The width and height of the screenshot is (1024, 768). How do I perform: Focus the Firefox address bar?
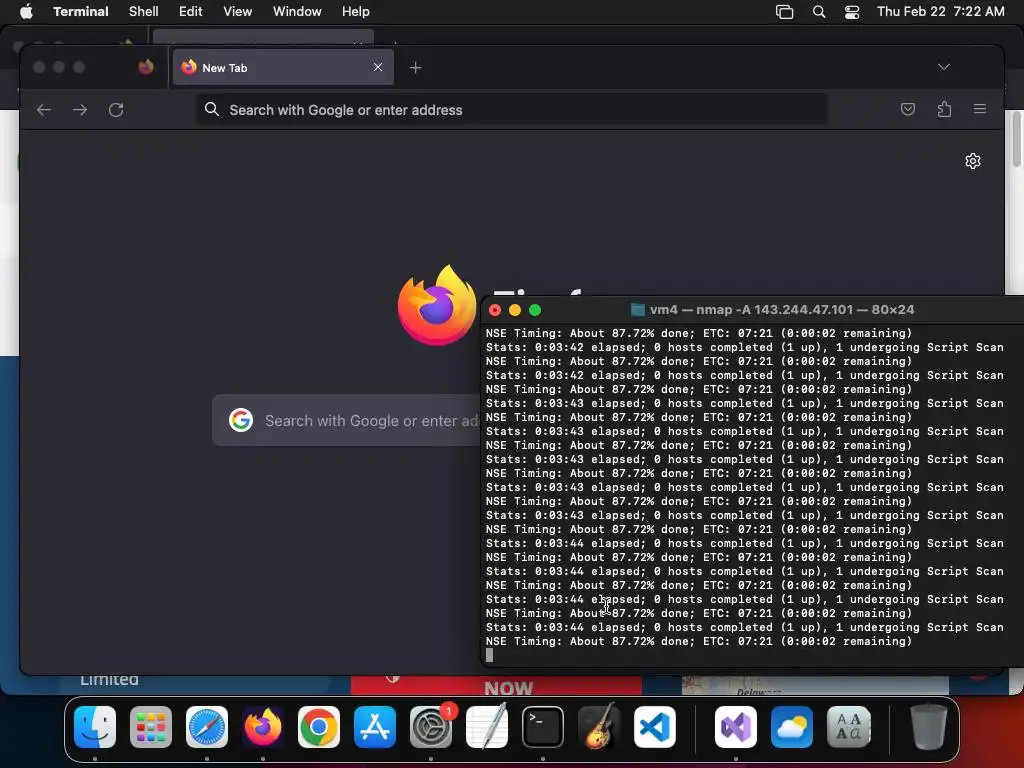(x=512, y=110)
